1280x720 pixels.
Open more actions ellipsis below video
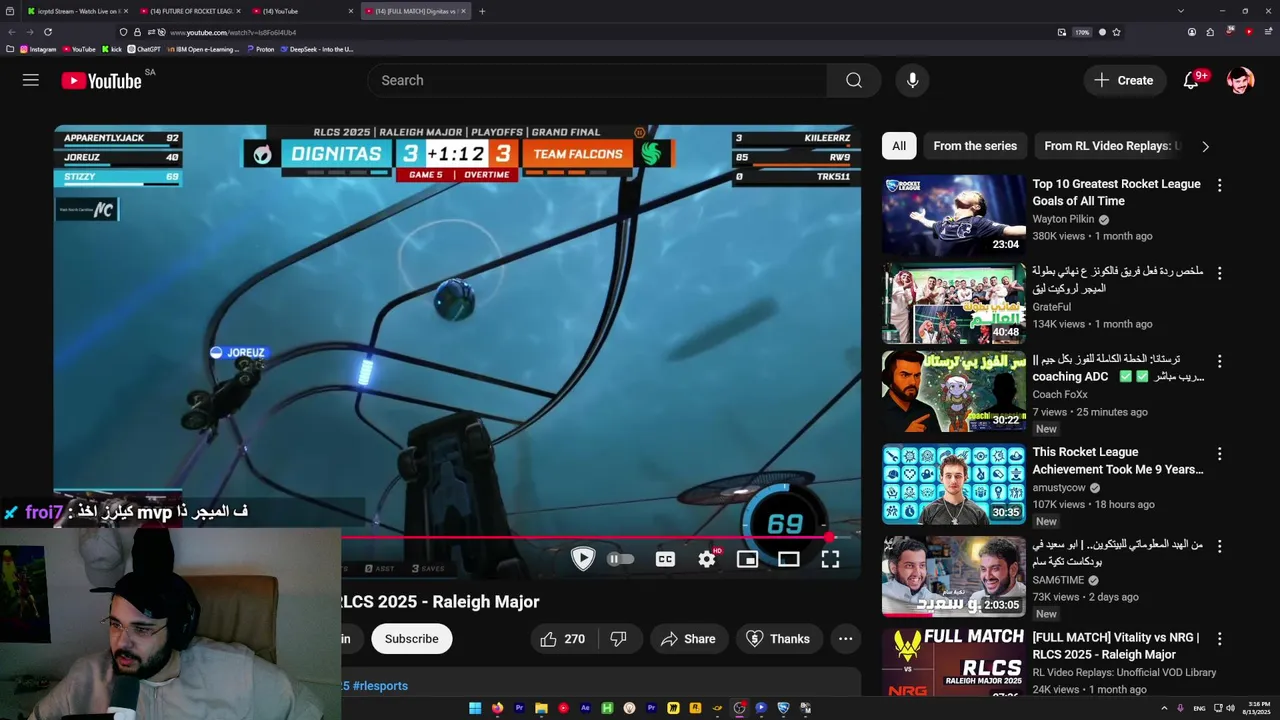pyautogui.click(x=845, y=639)
